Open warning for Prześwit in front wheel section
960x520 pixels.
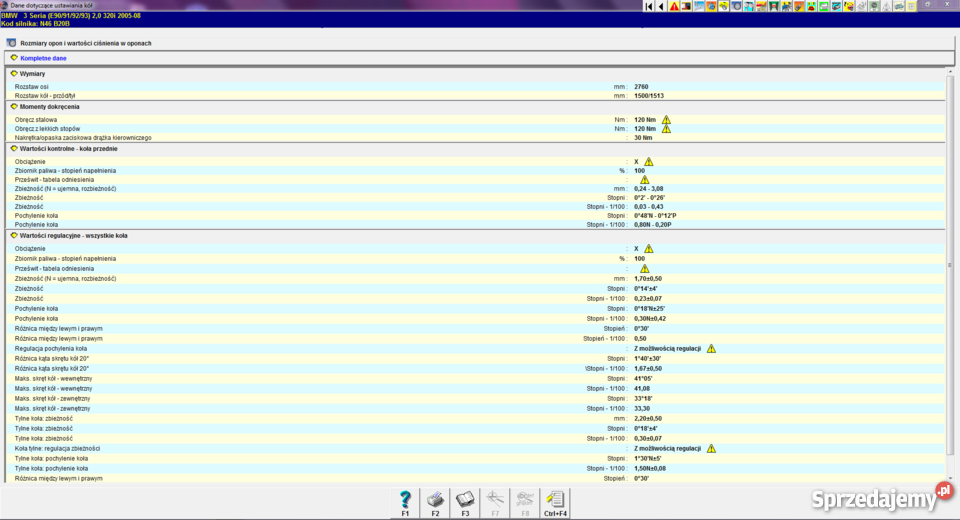tap(644, 180)
